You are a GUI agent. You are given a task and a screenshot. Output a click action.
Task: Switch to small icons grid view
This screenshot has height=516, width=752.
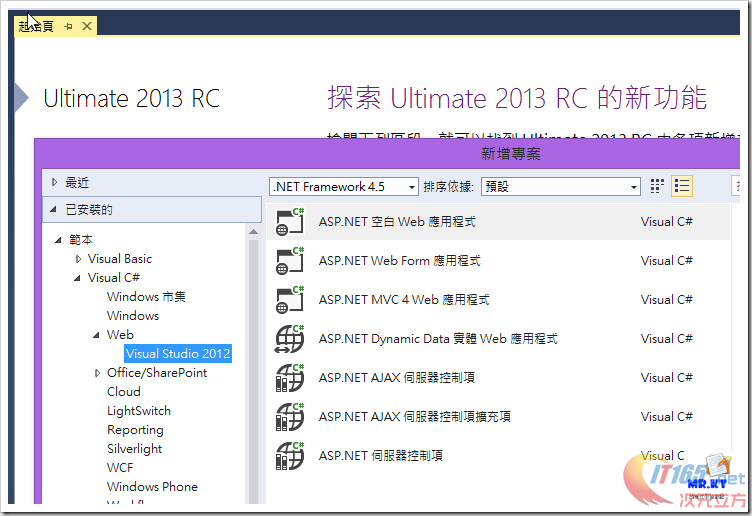point(657,186)
